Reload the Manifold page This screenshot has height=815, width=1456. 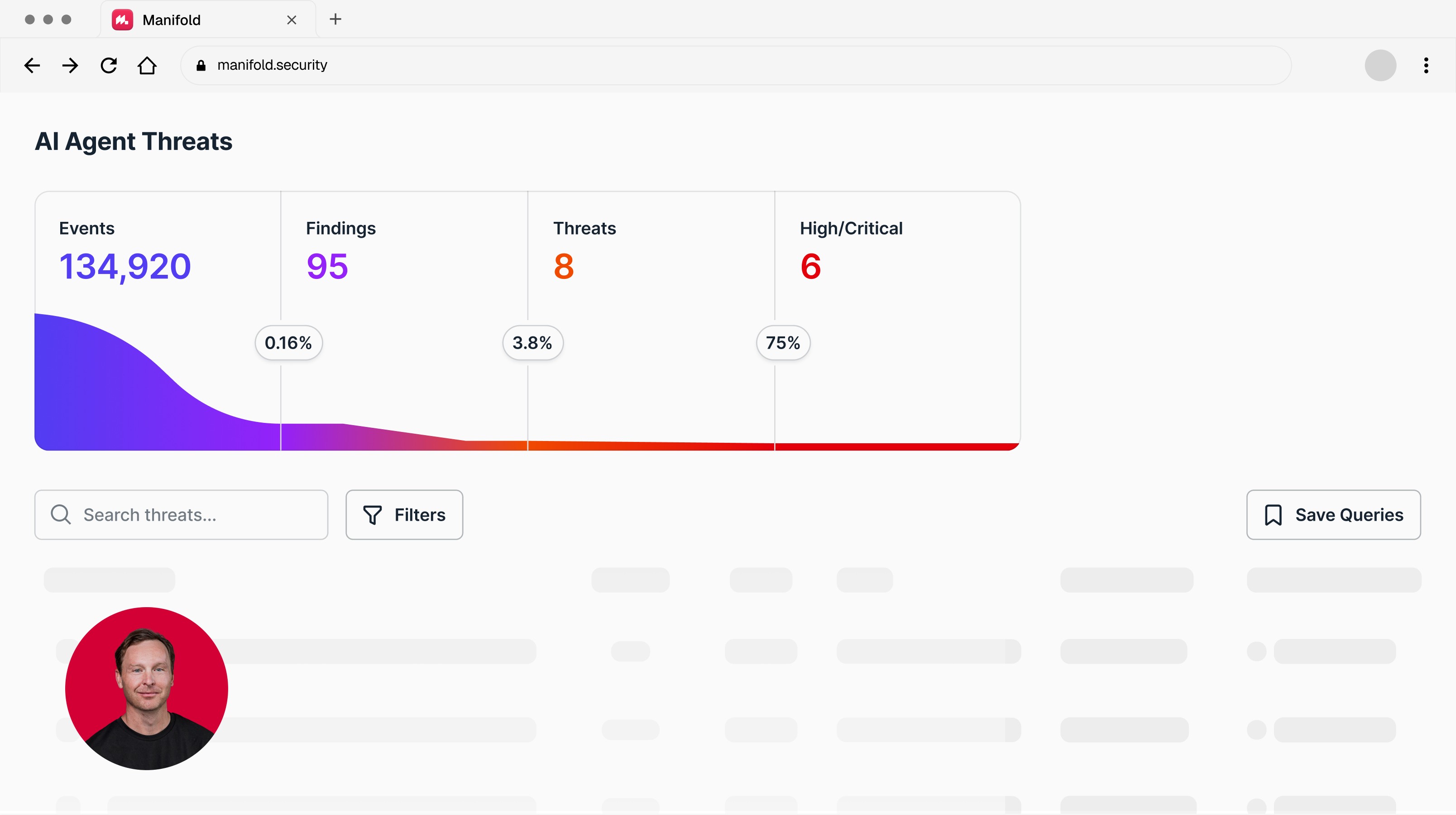click(109, 66)
